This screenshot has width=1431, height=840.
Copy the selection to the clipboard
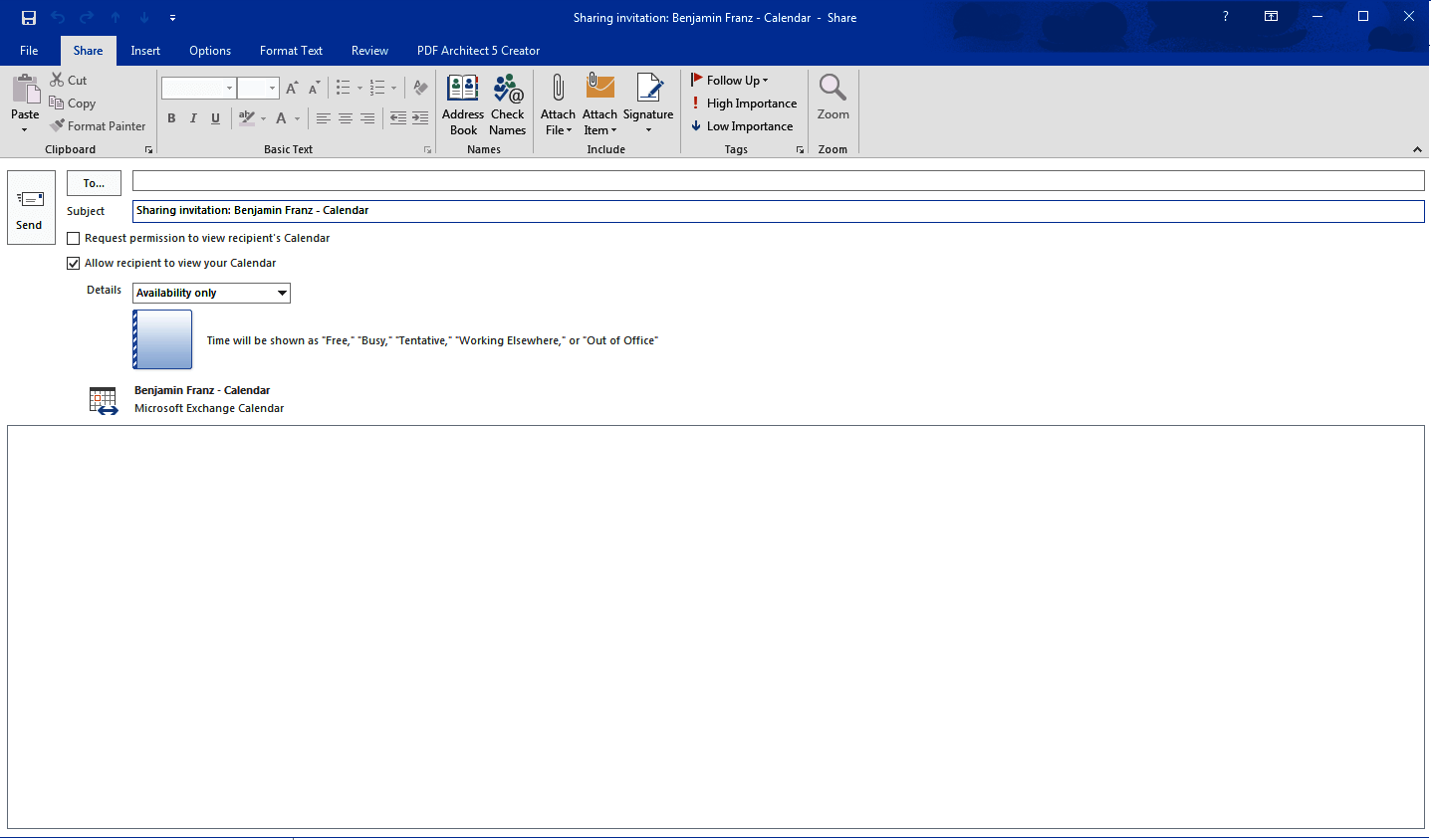[x=72, y=104]
